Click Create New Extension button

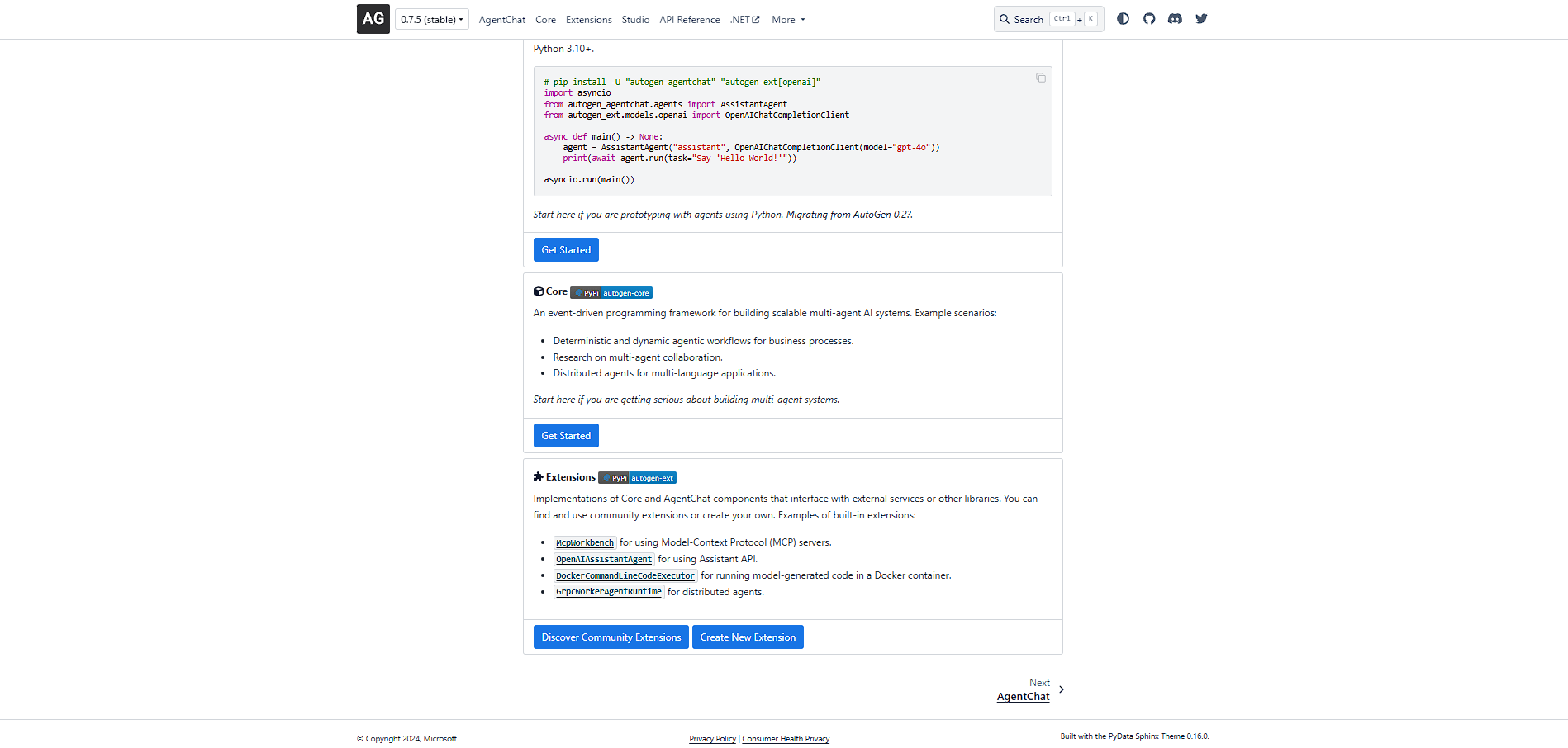coord(748,637)
